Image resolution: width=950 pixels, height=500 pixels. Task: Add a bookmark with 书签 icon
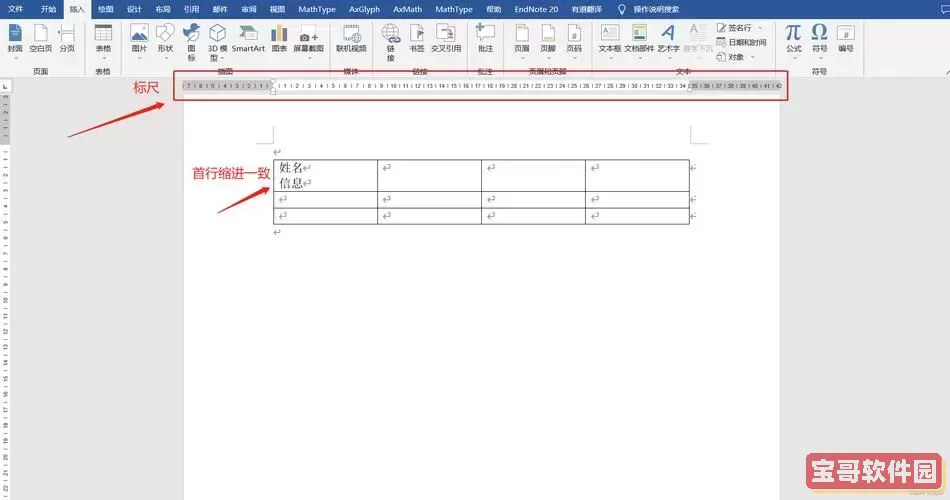[x=417, y=38]
